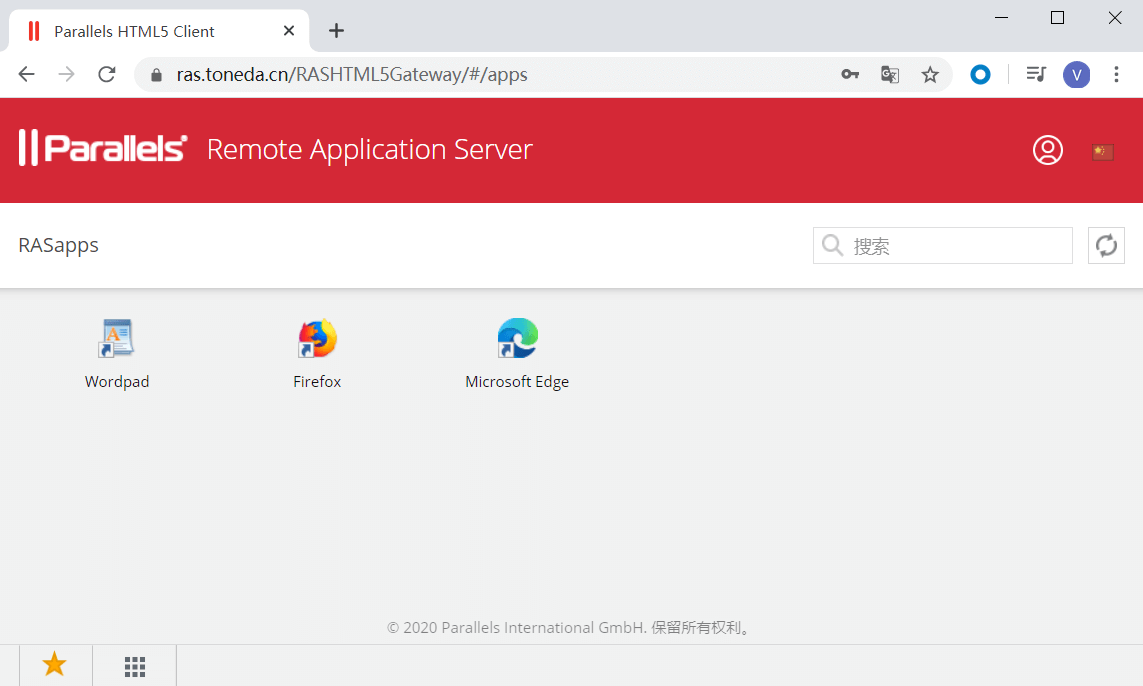
Task: Translate this page icon
Action: 889,74
